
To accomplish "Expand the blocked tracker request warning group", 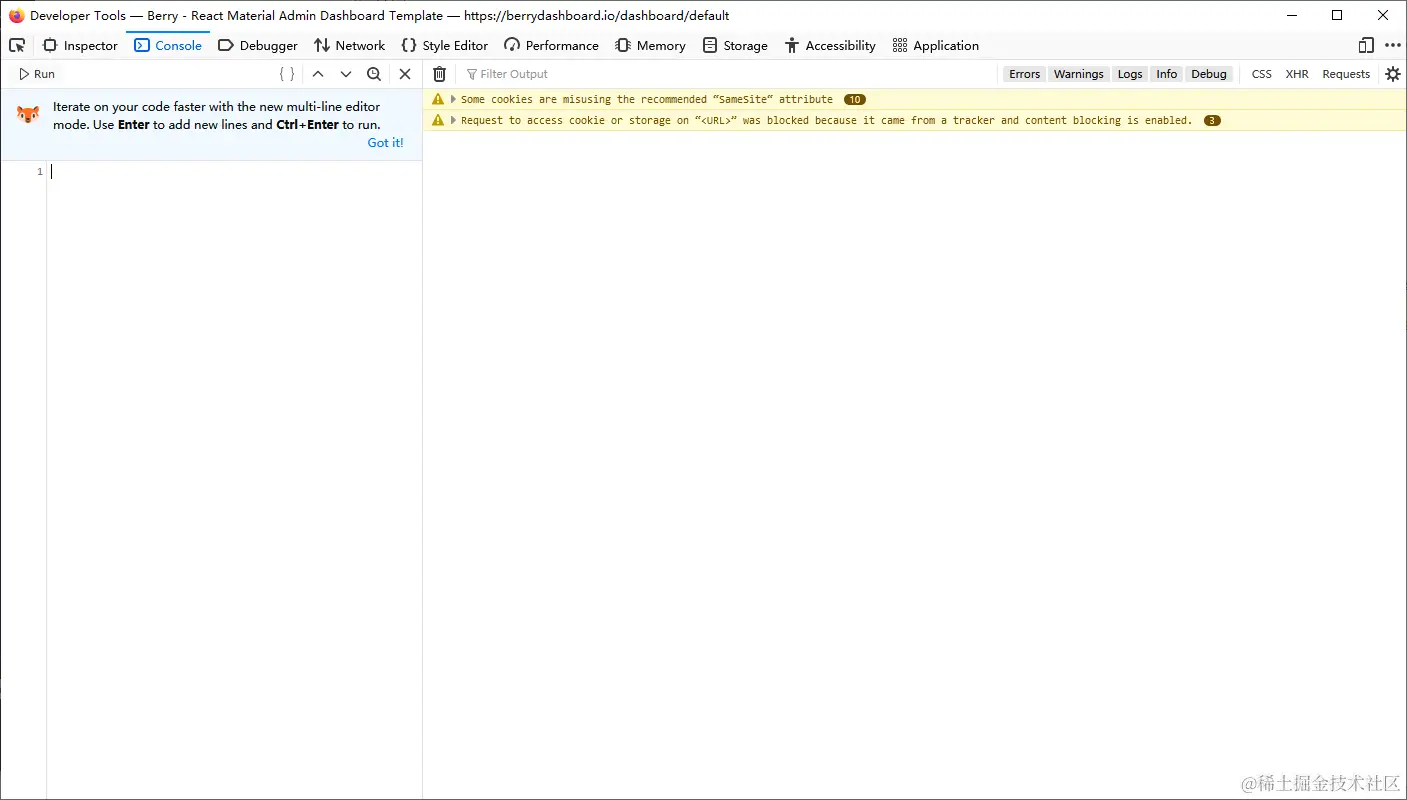I will click(453, 120).
